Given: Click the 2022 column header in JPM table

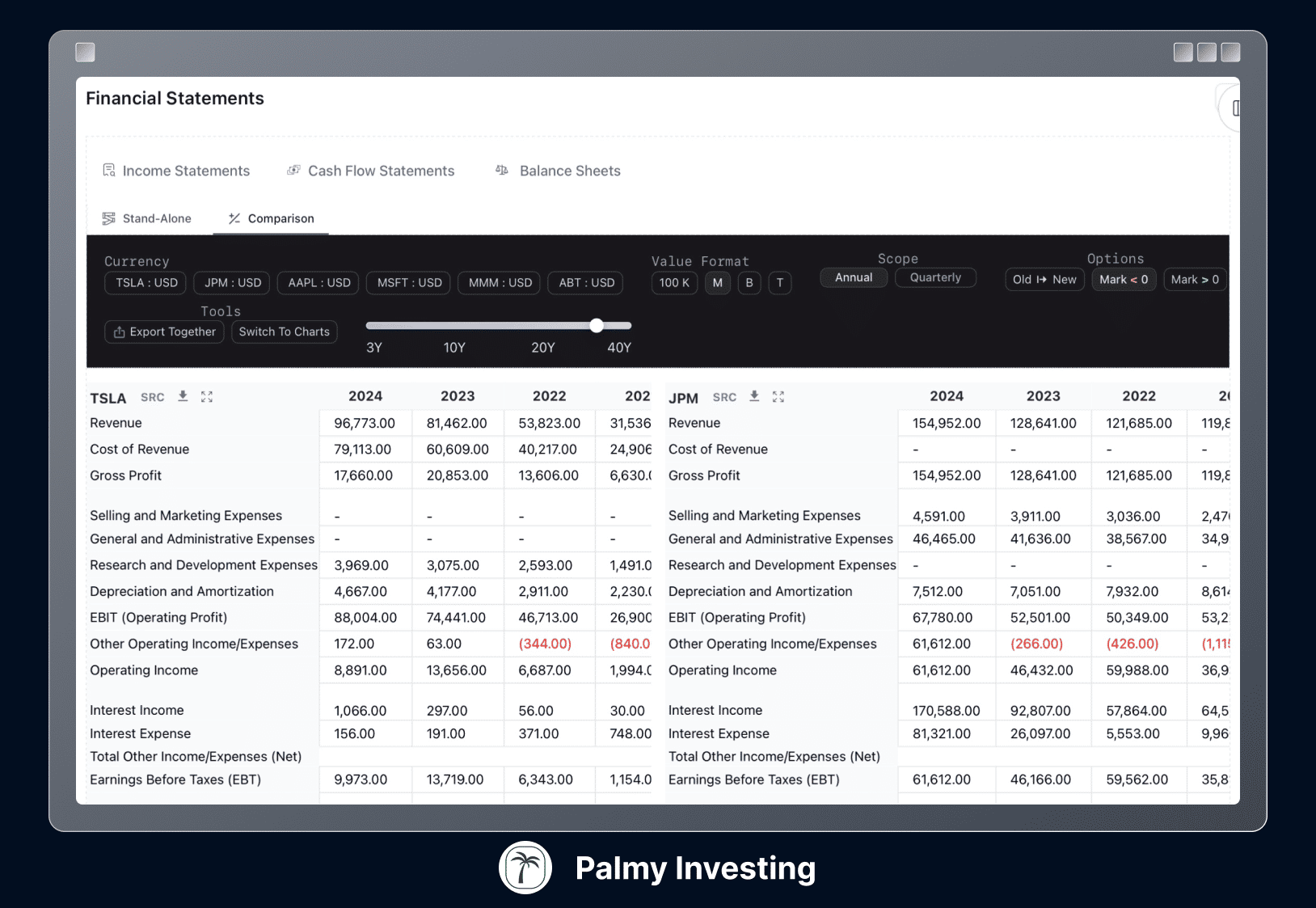Looking at the screenshot, I should [1139, 396].
